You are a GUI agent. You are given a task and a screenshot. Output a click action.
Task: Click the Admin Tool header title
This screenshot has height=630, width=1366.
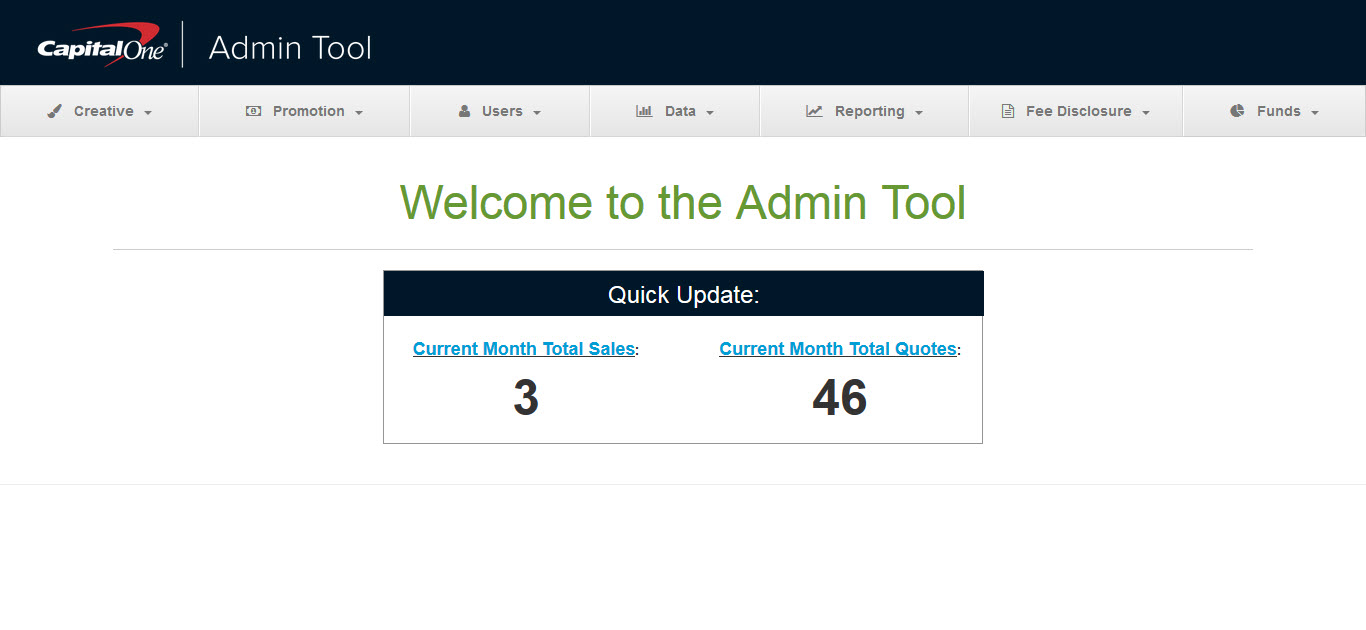pos(290,48)
